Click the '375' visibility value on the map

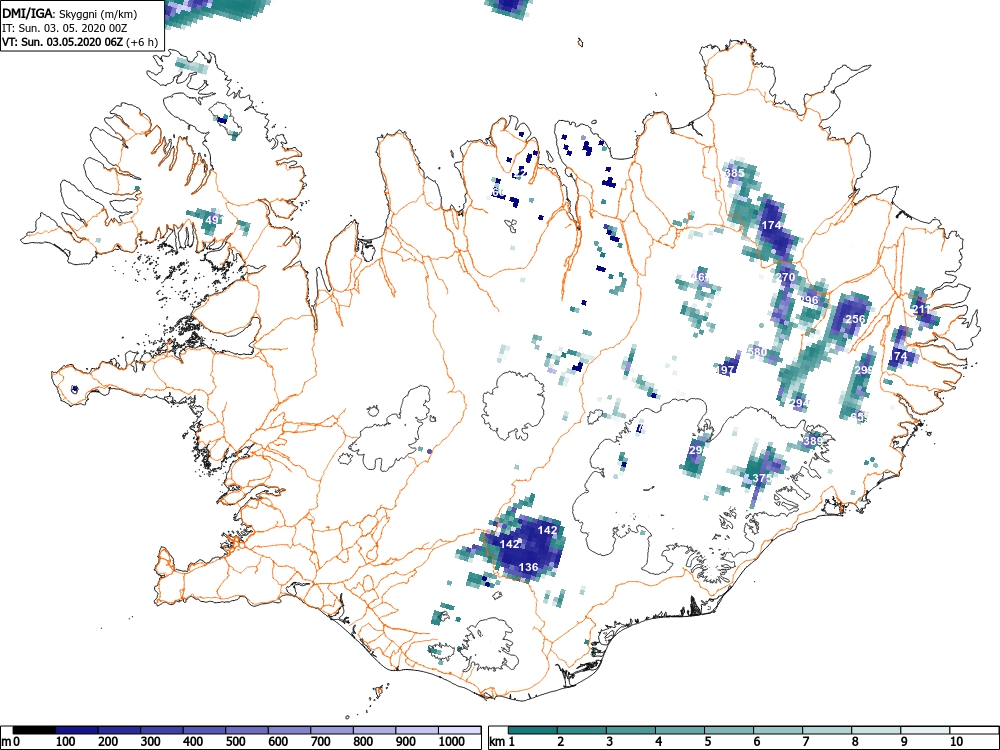pos(762,478)
